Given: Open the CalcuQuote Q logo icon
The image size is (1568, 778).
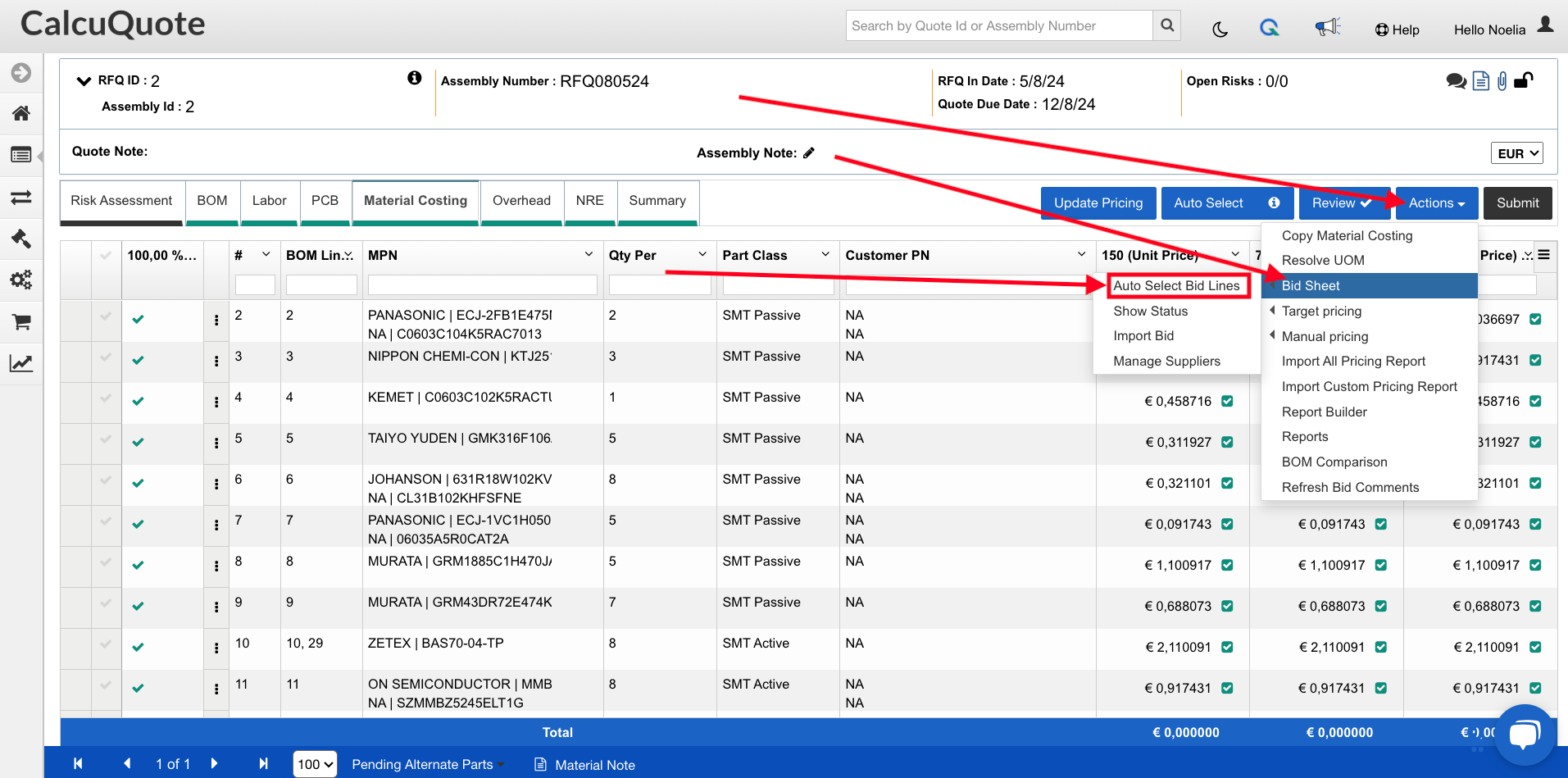Looking at the screenshot, I should [x=1270, y=28].
